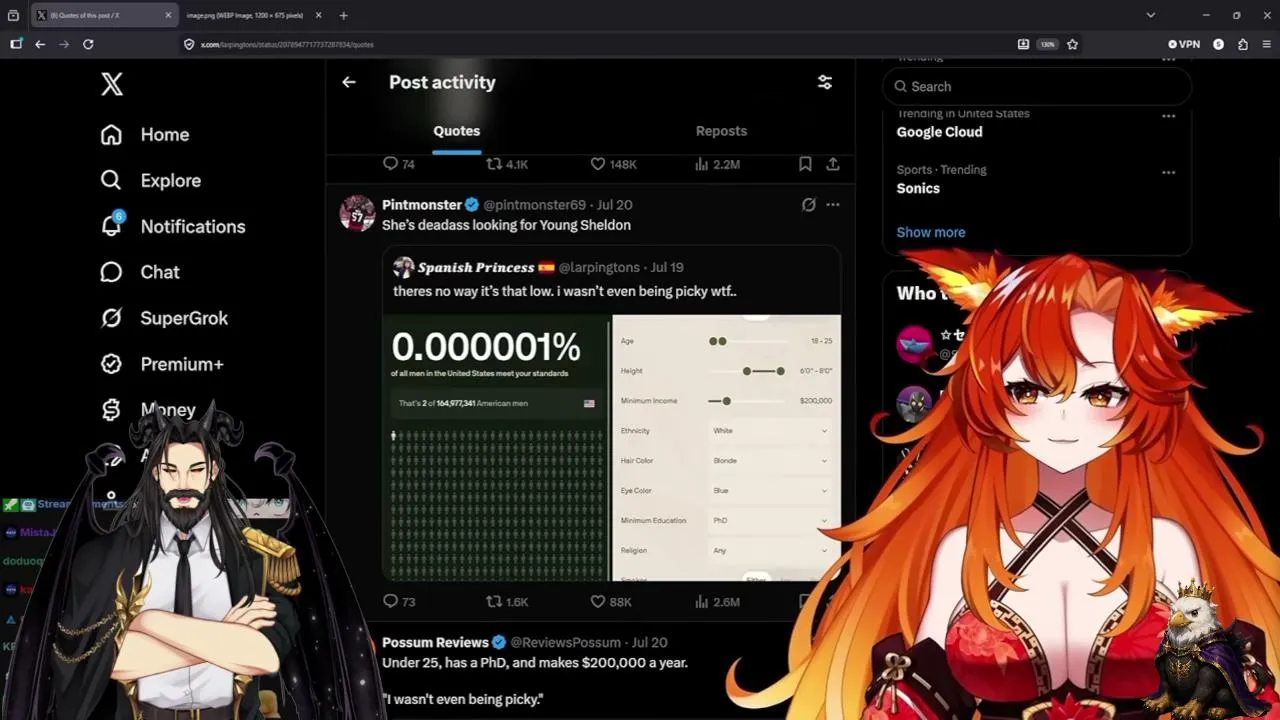Open the browser extensions icon
Viewport: 1280px width, 720px height.
[x=1243, y=44]
